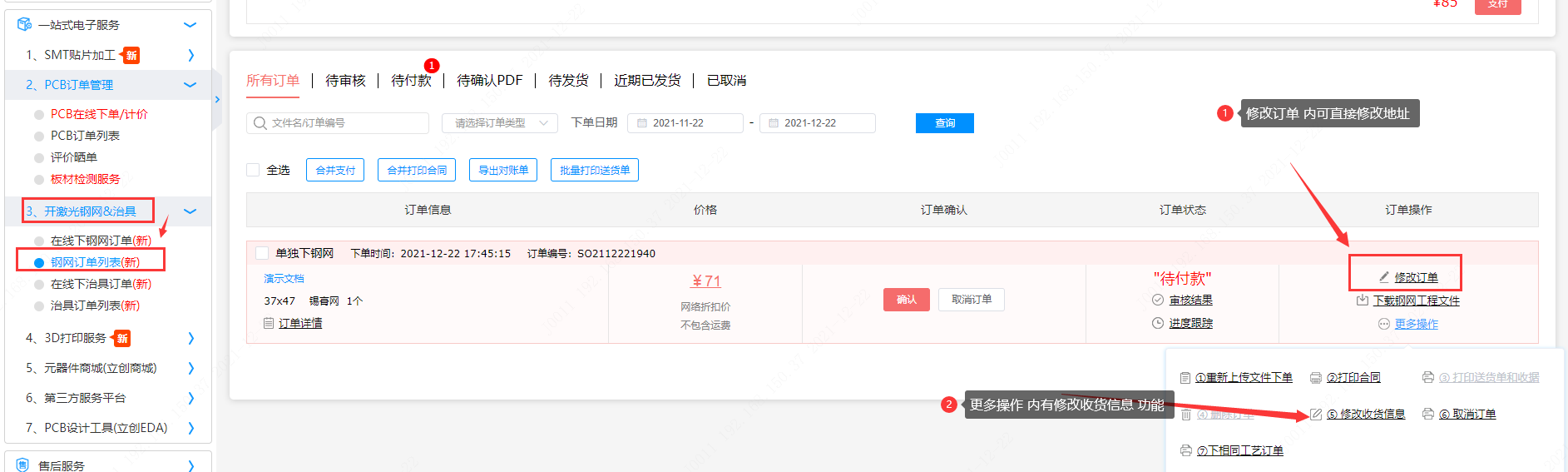The height and width of the screenshot is (472, 1568).
Task: Click the edit icon beside 修改收货信息
Action: [1315, 415]
